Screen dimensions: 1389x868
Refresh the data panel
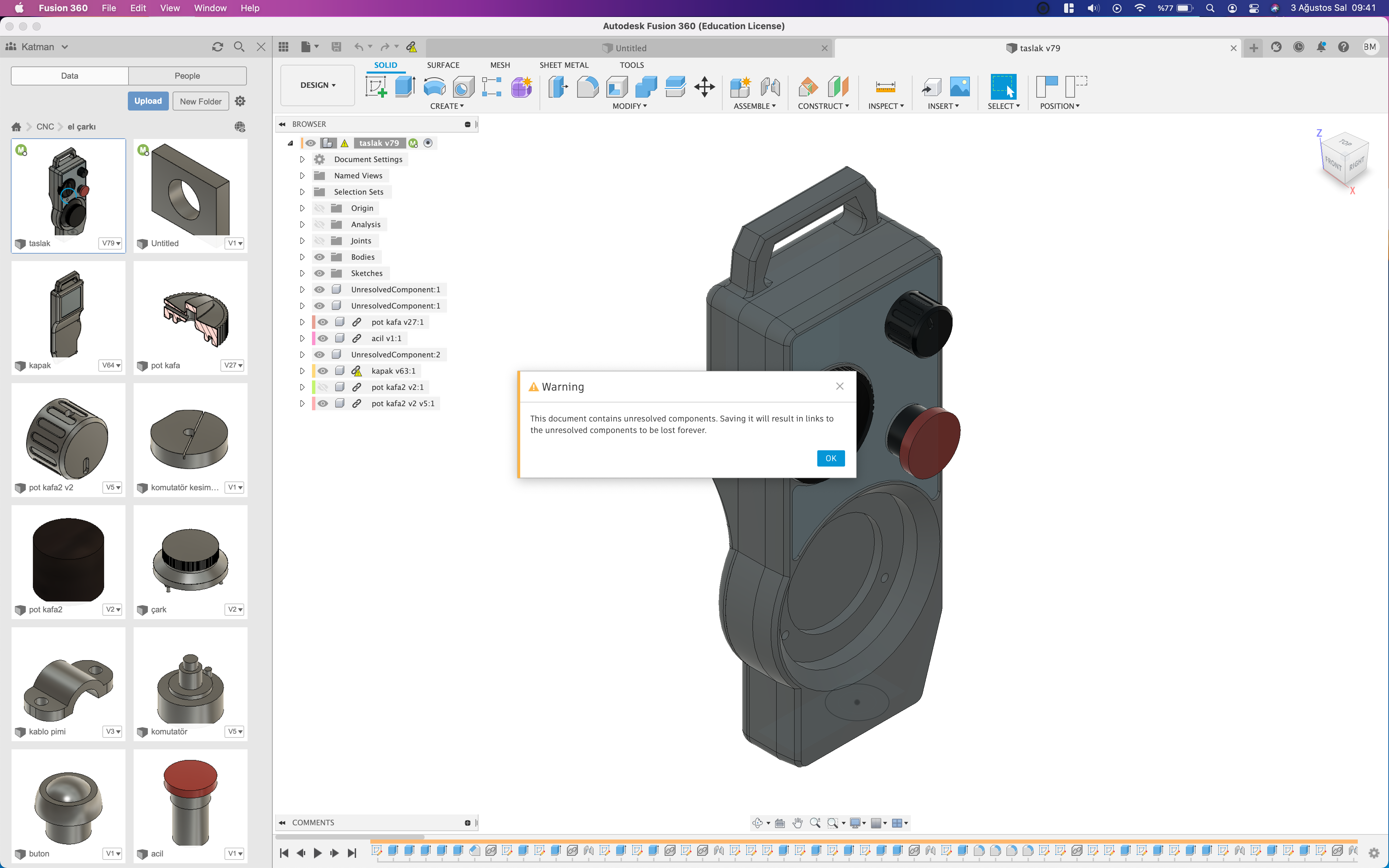point(217,46)
